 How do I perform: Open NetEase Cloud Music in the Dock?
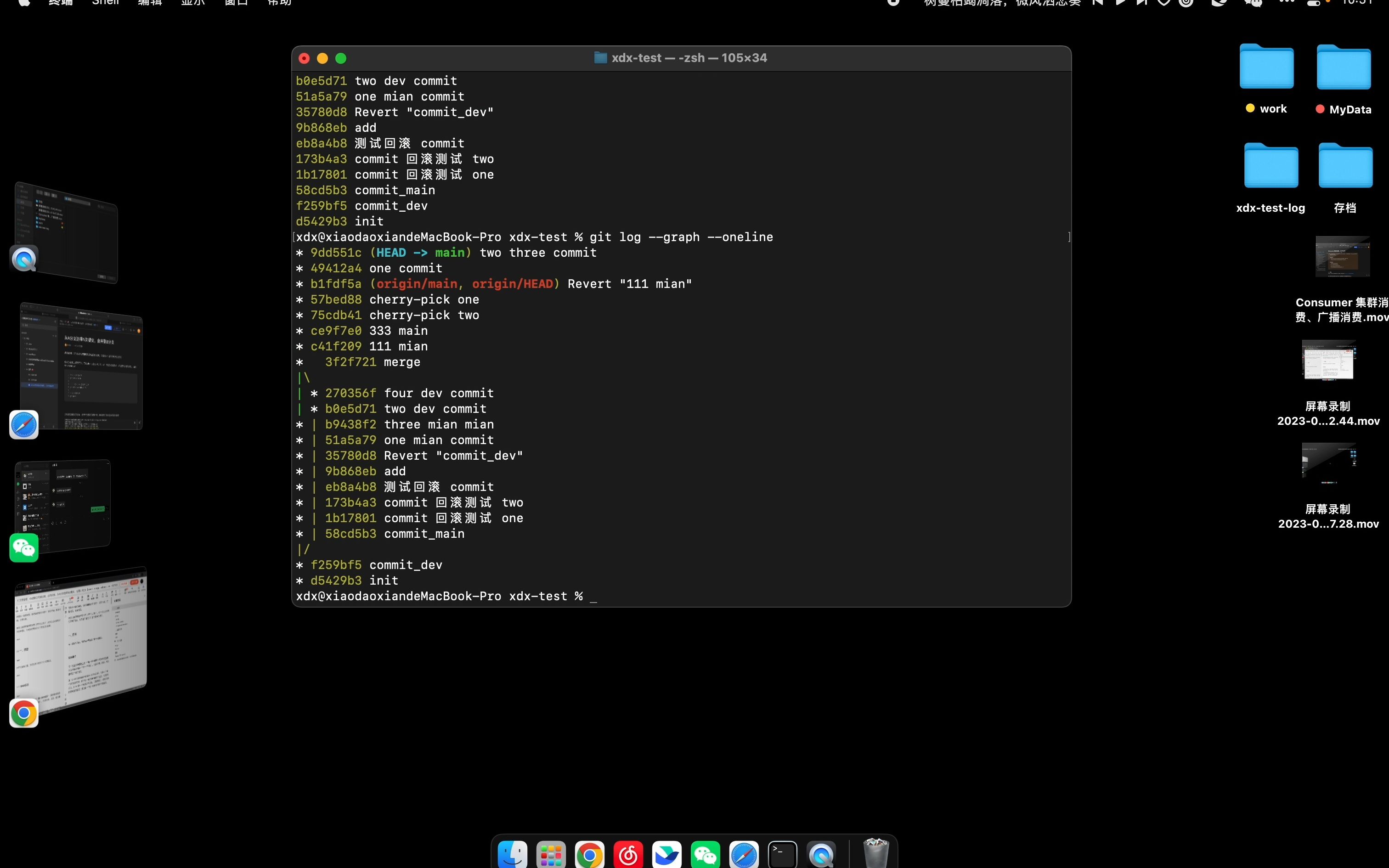pos(628,855)
